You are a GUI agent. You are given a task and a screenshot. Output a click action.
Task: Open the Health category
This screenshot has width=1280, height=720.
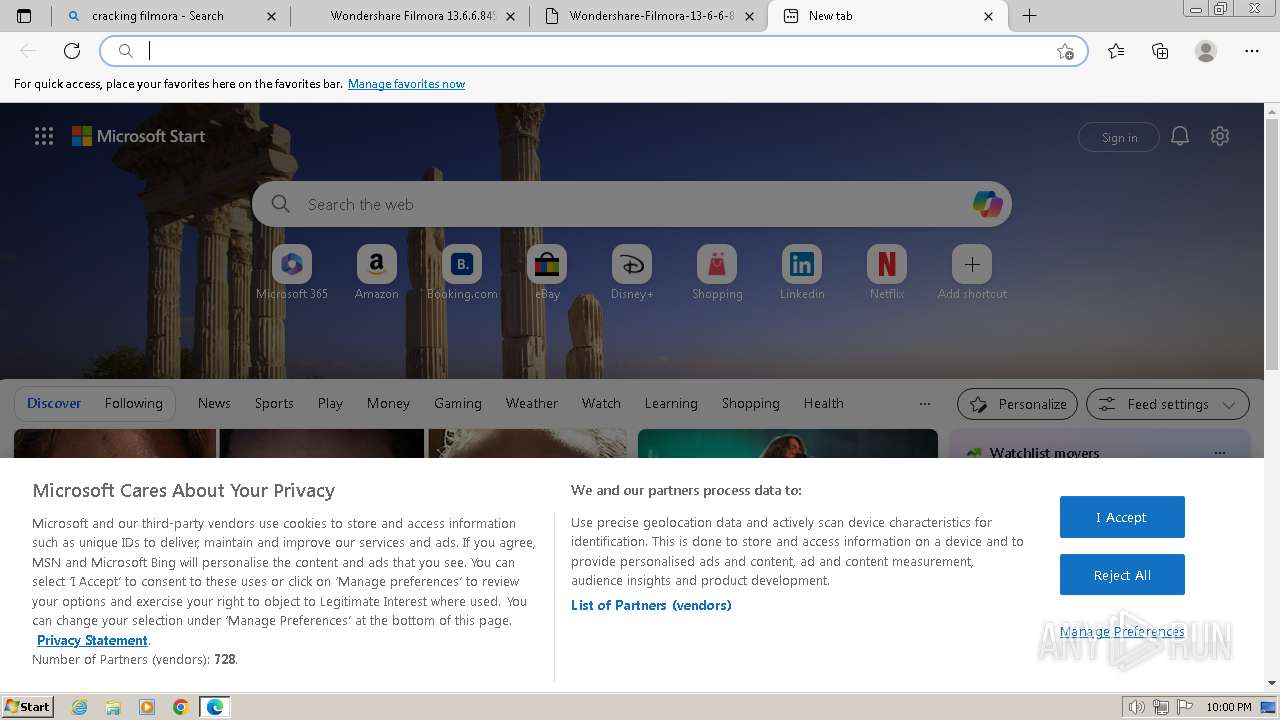point(824,403)
